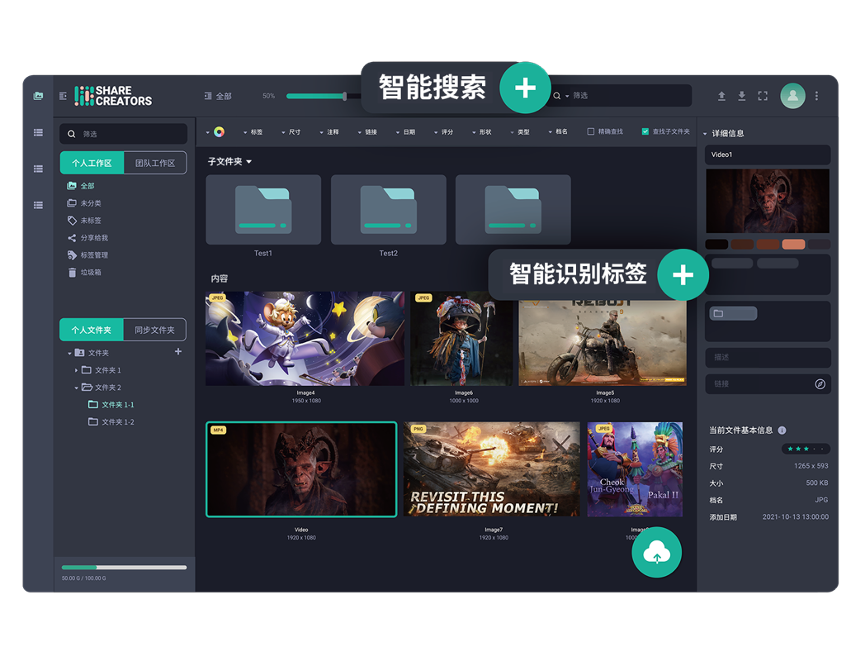Disable the 查找子文件夹 checkbox
This screenshot has height=666, width=866.
[x=645, y=132]
